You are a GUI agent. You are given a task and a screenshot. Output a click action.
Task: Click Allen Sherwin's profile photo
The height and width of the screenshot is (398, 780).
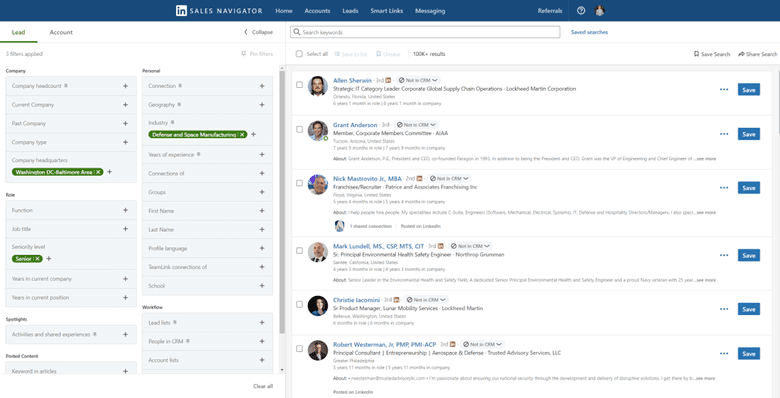pyautogui.click(x=317, y=86)
